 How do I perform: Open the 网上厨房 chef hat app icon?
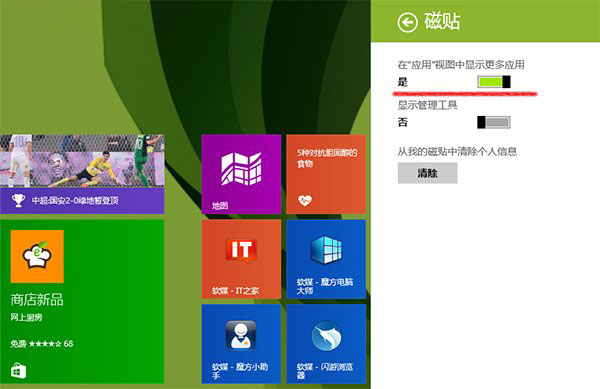(x=37, y=256)
